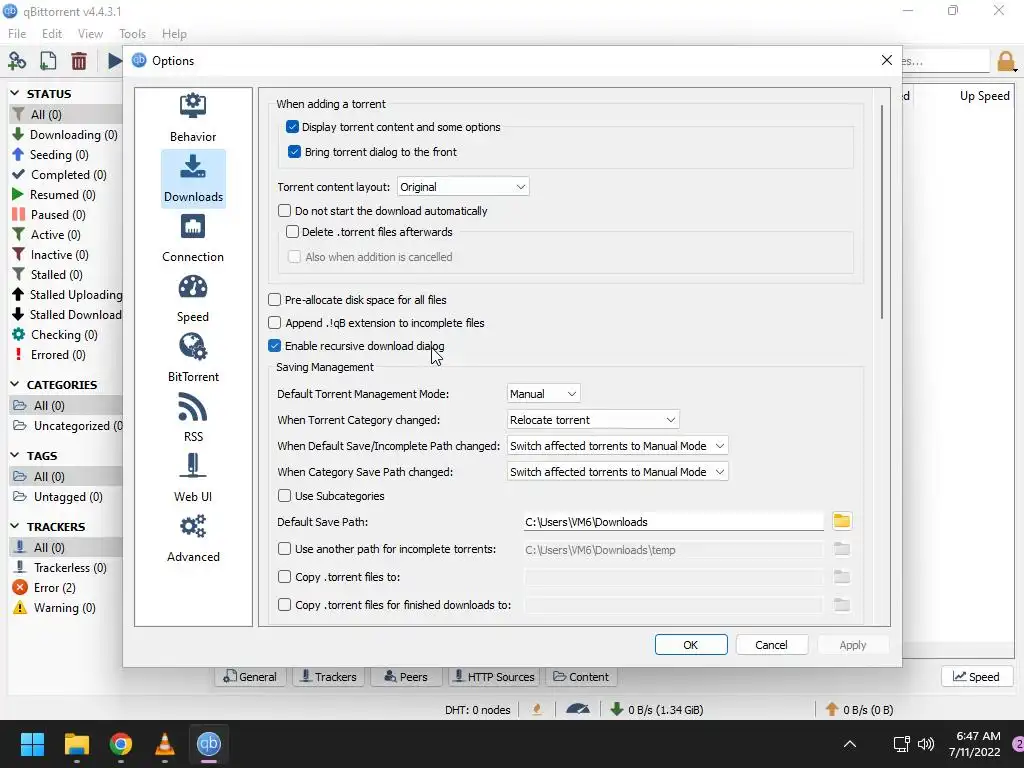Screen dimensions: 1024x768
Task: Open When Default Save/Incomplete Path changed dropdown
Action: 617,446
